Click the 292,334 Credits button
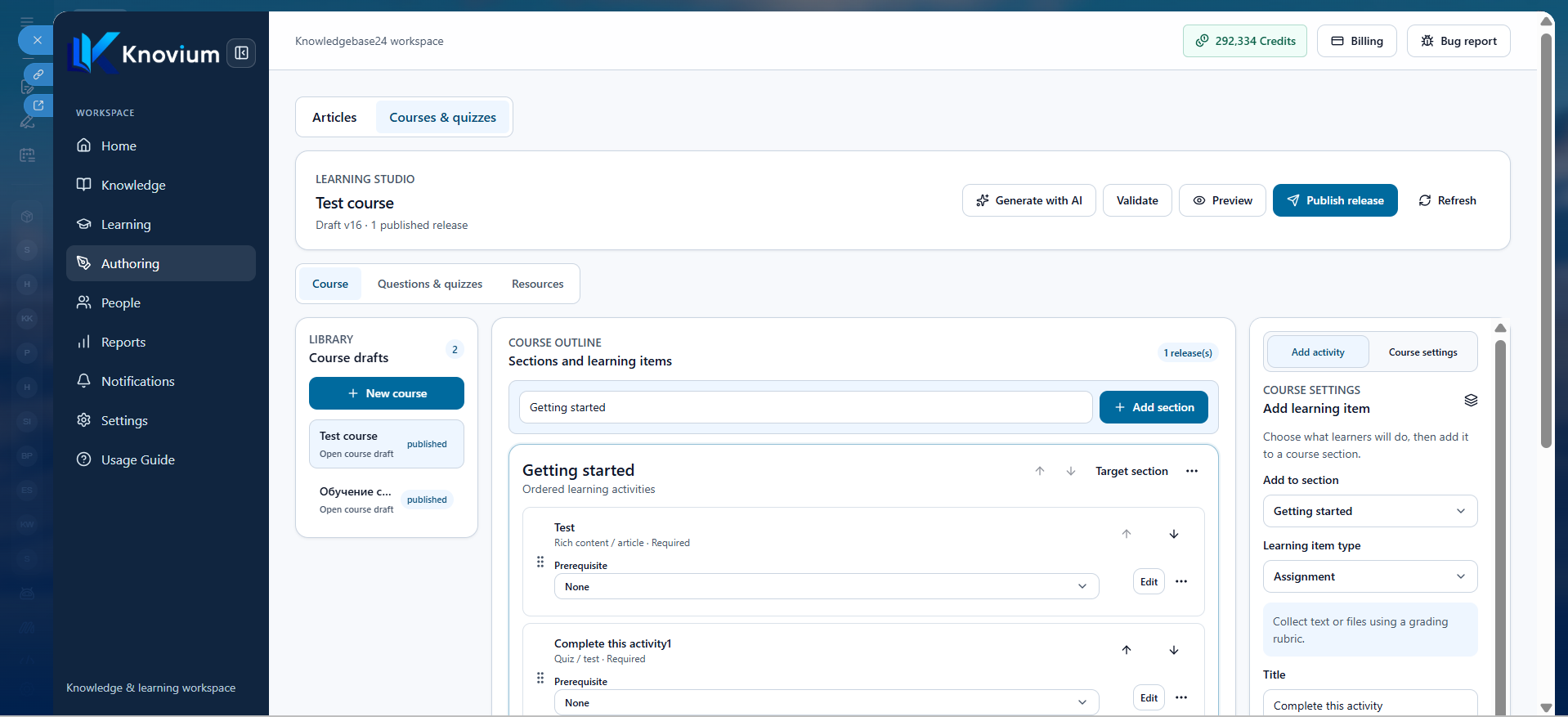Image resolution: width=1568 pixels, height=717 pixels. point(1245,41)
